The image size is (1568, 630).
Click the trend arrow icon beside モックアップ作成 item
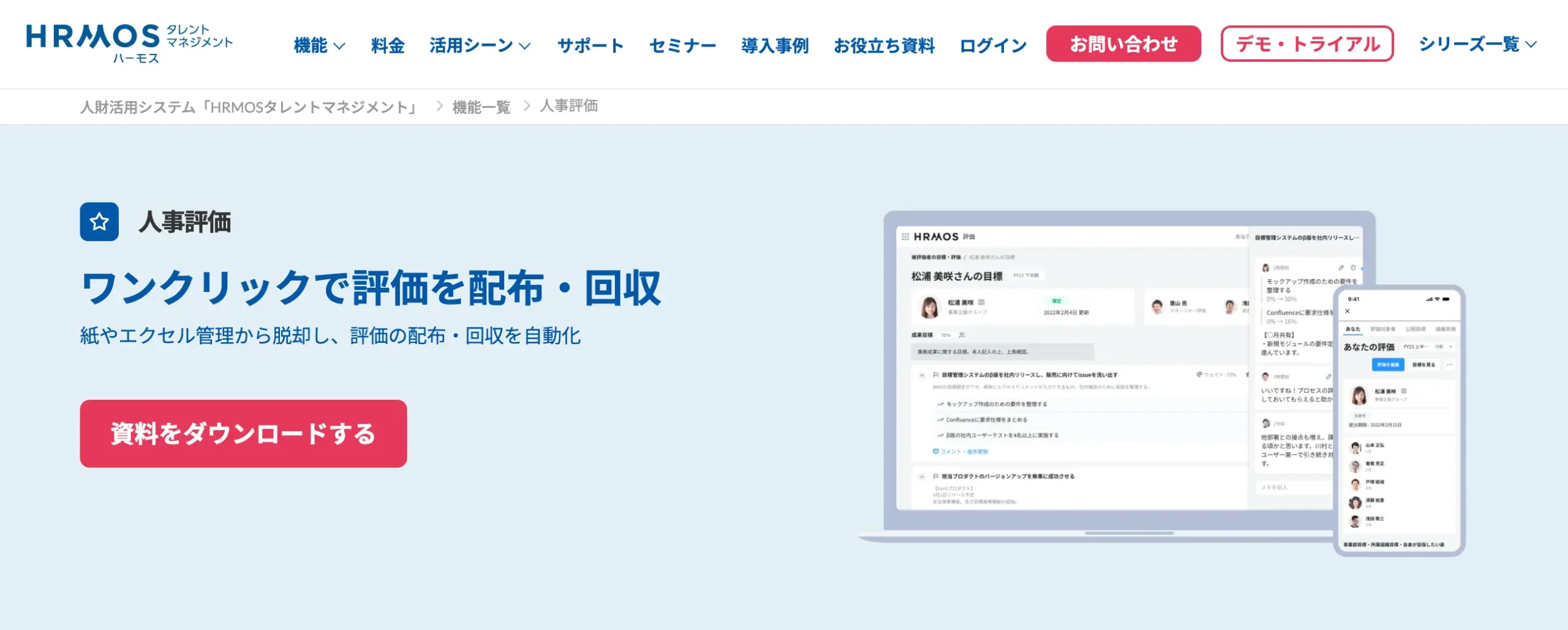941,404
